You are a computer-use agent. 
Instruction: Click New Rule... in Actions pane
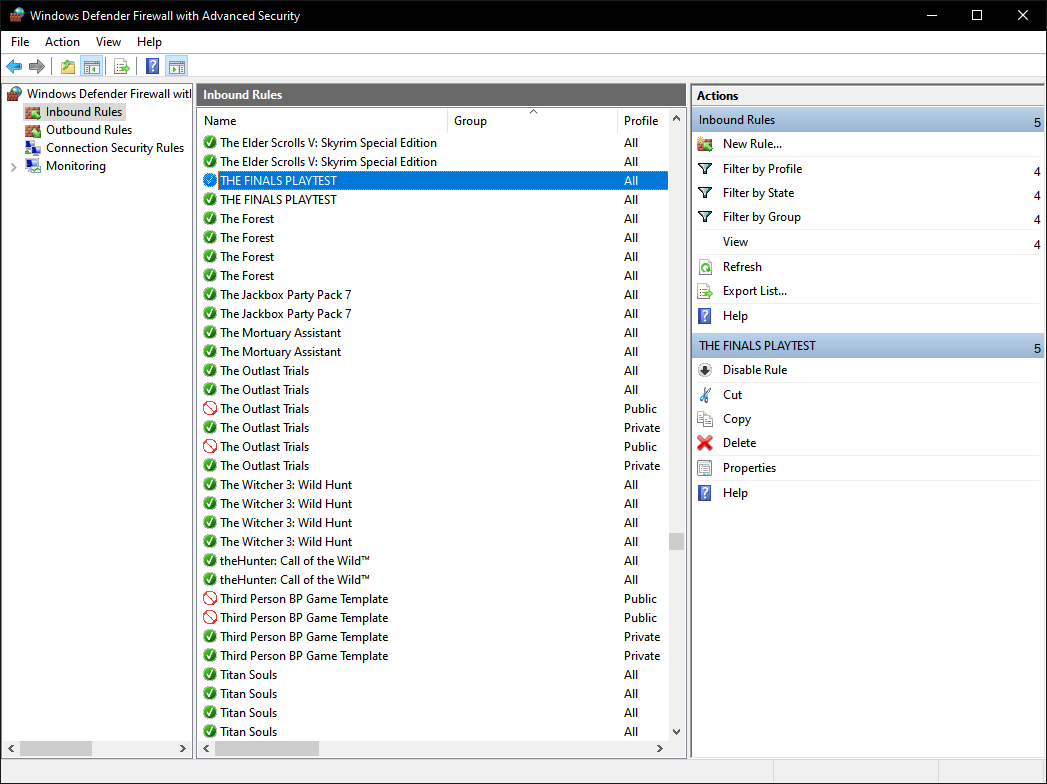click(x=752, y=144)
